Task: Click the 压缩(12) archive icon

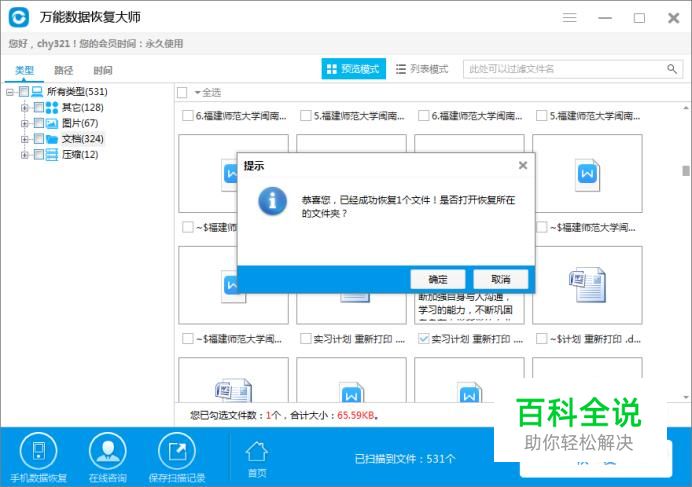Action: click(x=52, y=155)
